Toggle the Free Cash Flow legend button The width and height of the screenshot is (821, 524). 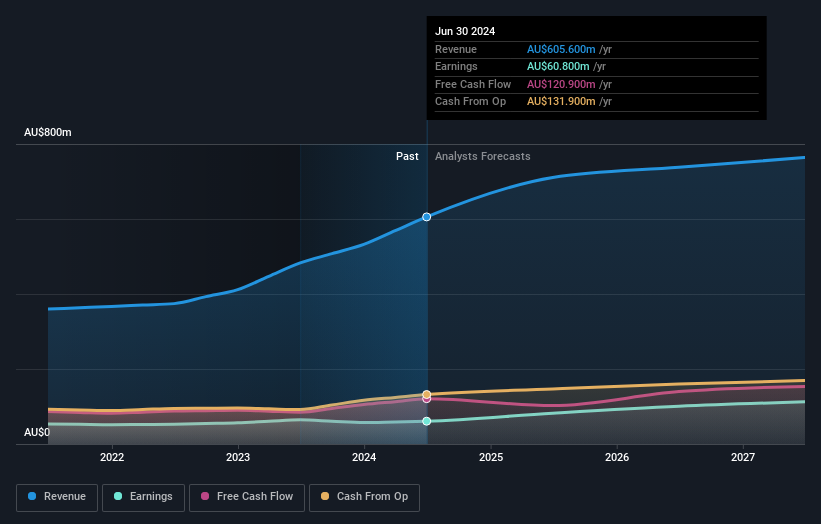point(247,497)
